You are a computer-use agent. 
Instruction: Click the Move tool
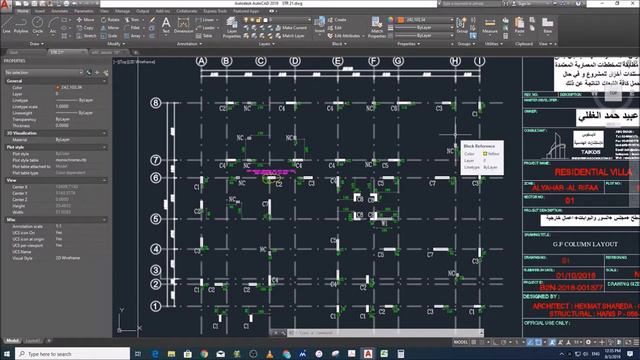coord(86,20)
